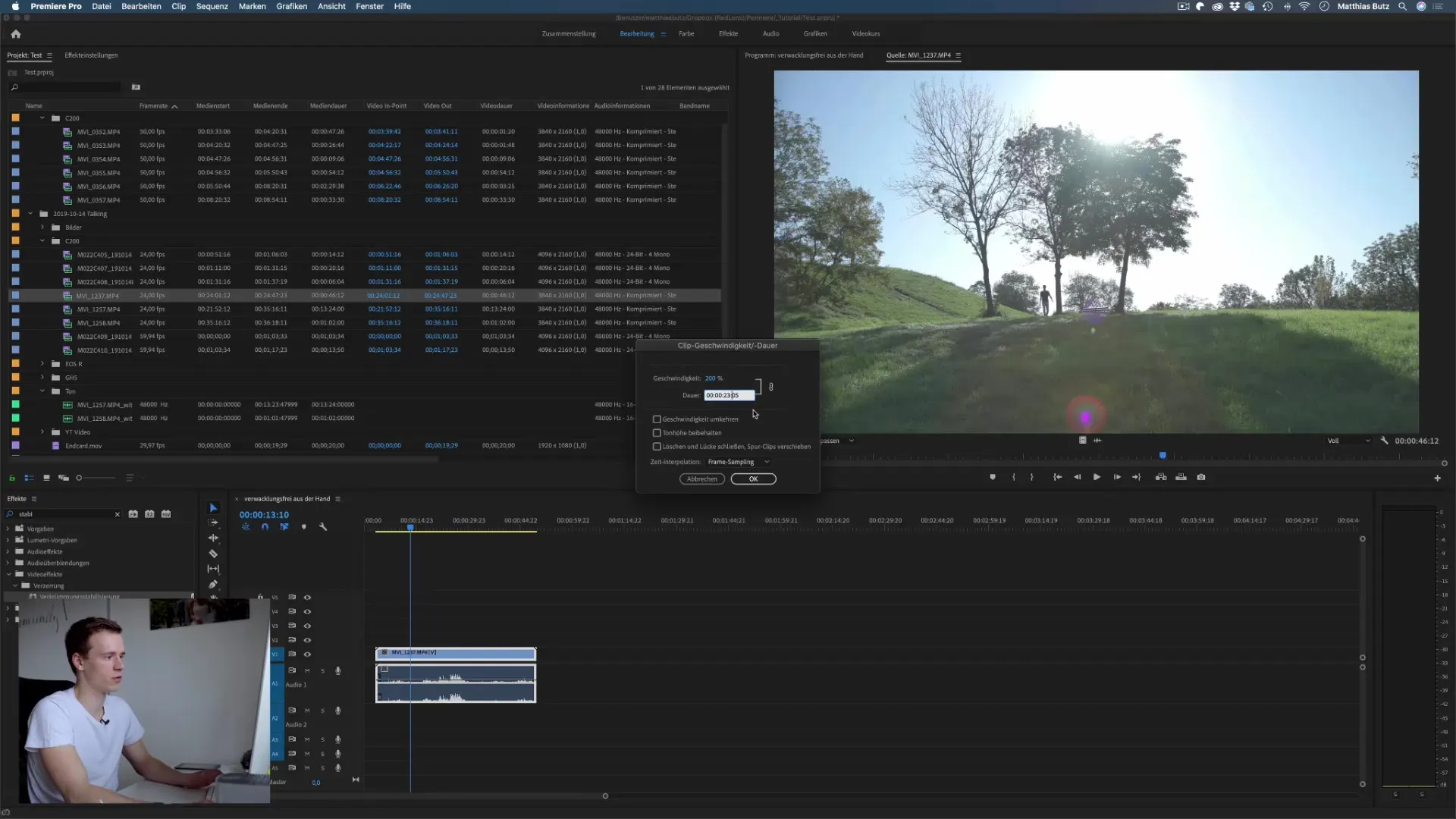
Task: Click the Mark Out bracket icon
Action: point(1031,477)
